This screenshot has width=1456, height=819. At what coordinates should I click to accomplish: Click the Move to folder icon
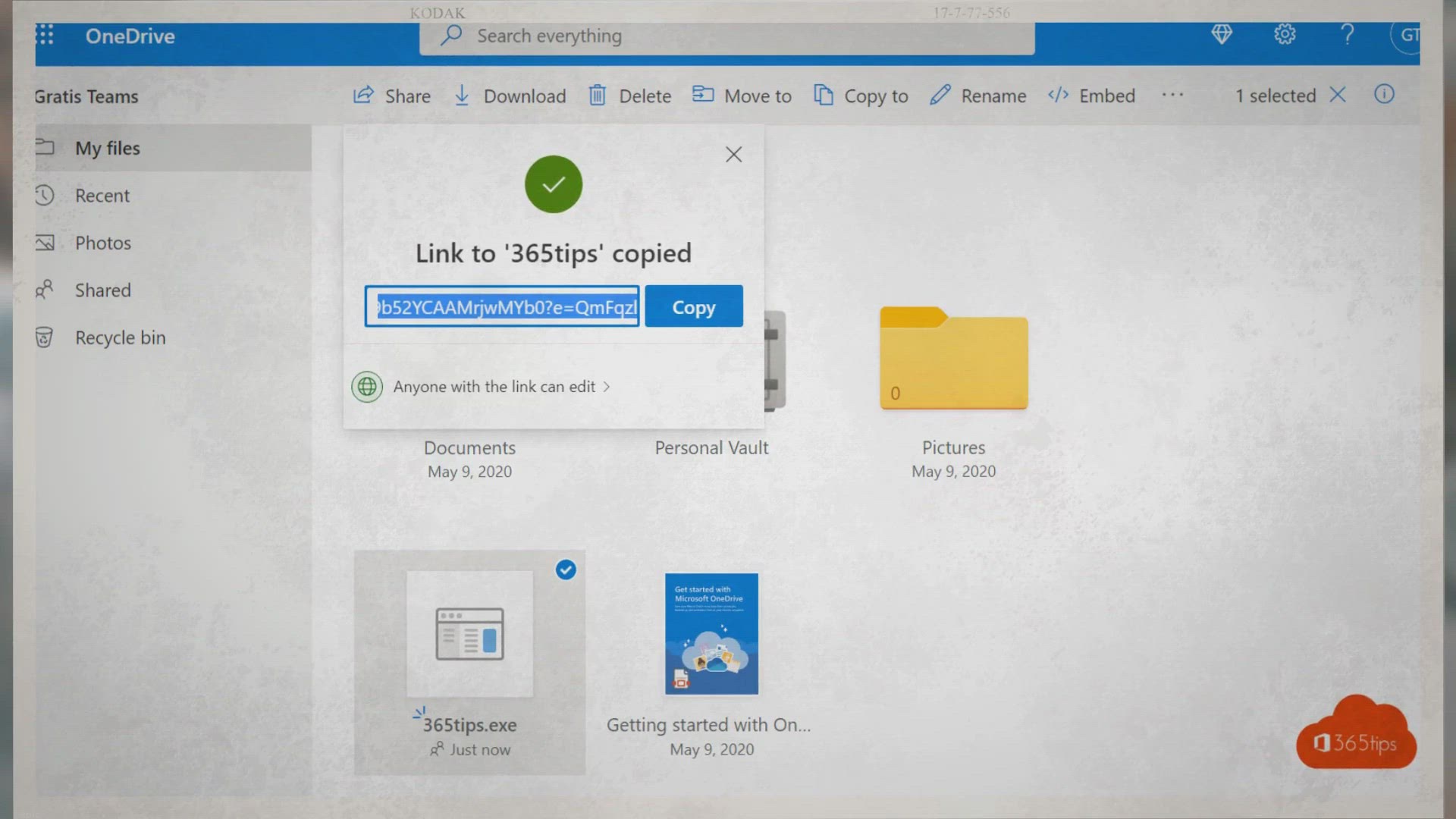[x=703, y=94]
